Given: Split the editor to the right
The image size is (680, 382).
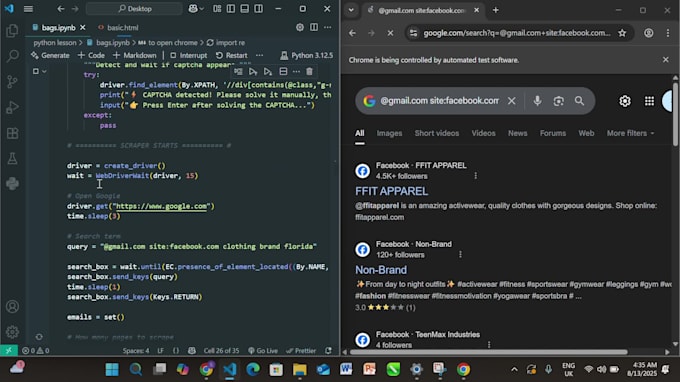Looking at the screenshot, I should point(314,27).
